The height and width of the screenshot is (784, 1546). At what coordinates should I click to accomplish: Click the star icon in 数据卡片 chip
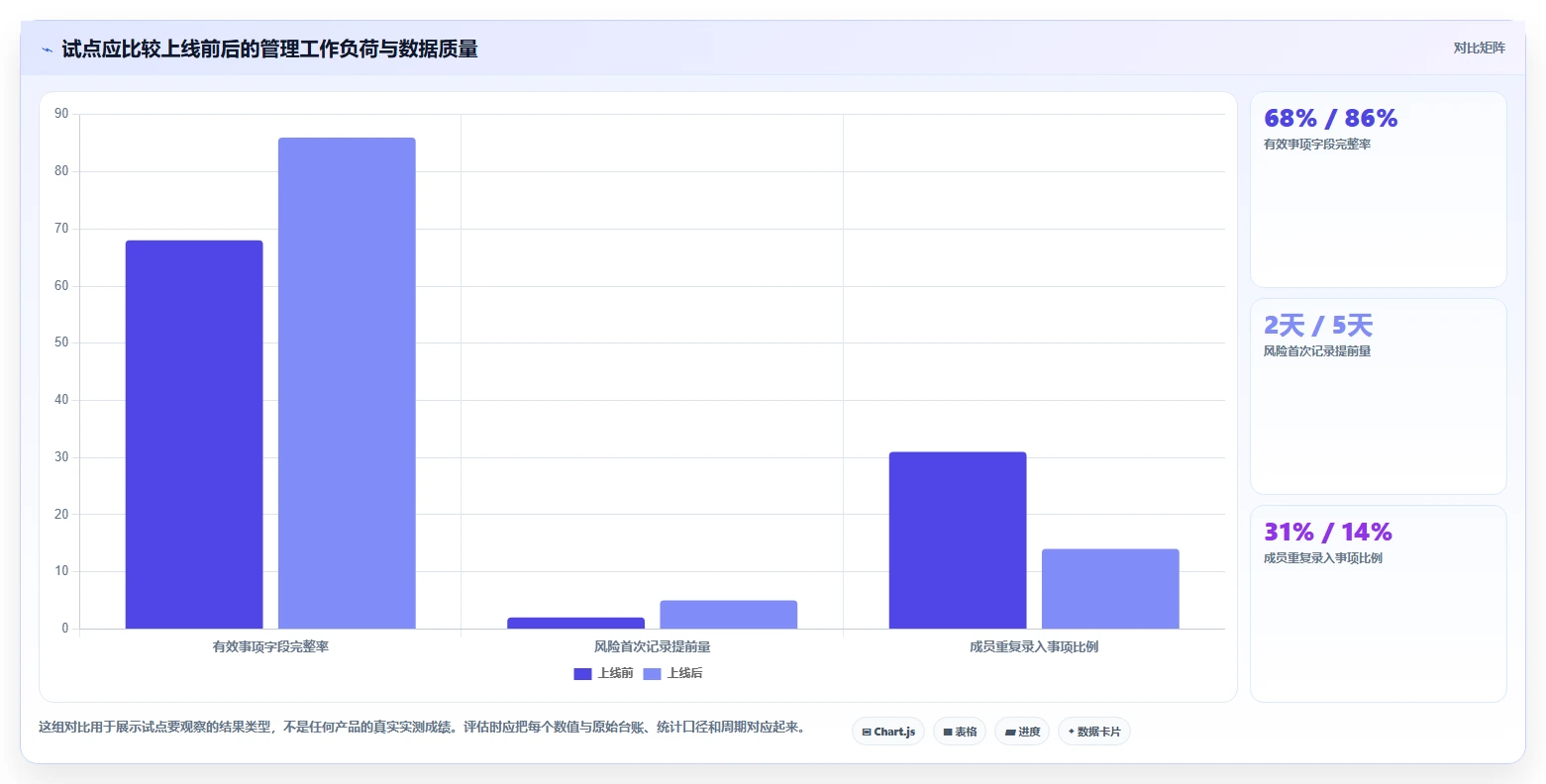click(x=1072, y=732)
